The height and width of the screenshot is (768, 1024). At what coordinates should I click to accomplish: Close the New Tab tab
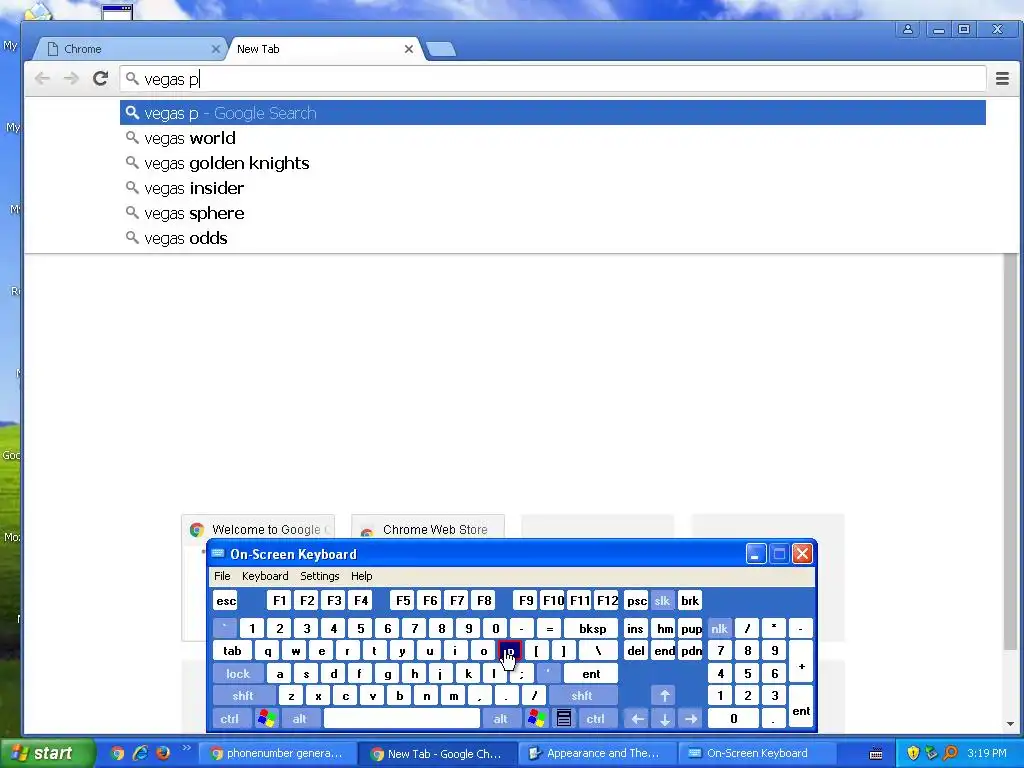[x=409, y=49]
